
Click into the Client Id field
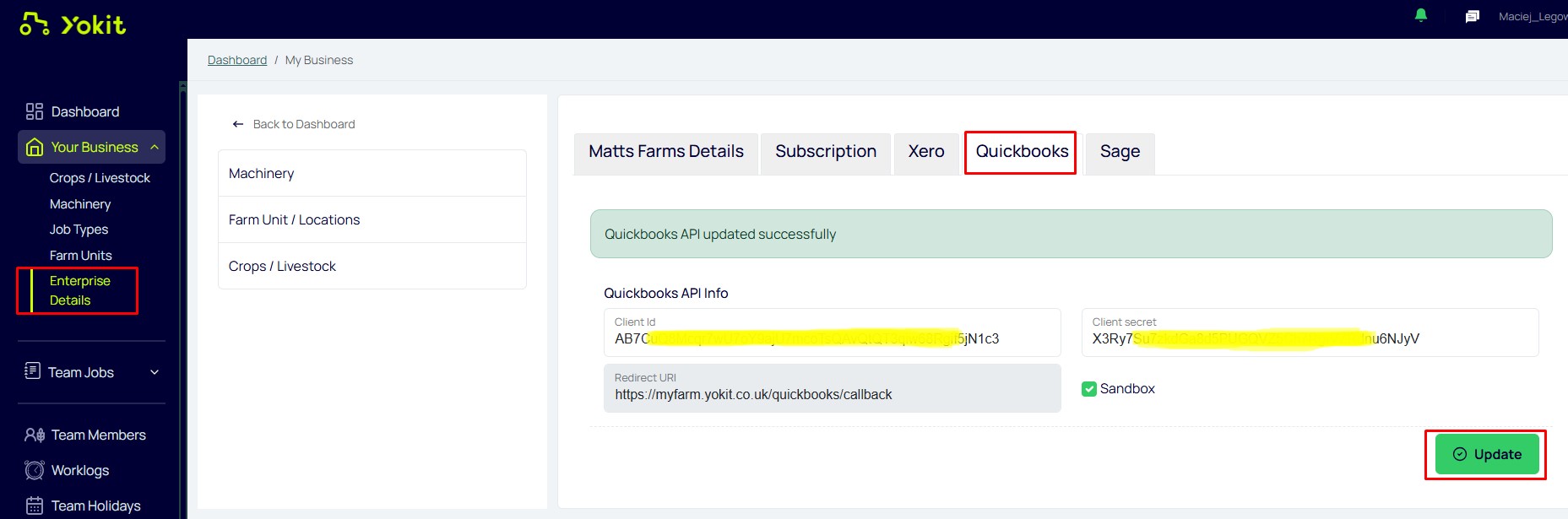tap(832, 332)
